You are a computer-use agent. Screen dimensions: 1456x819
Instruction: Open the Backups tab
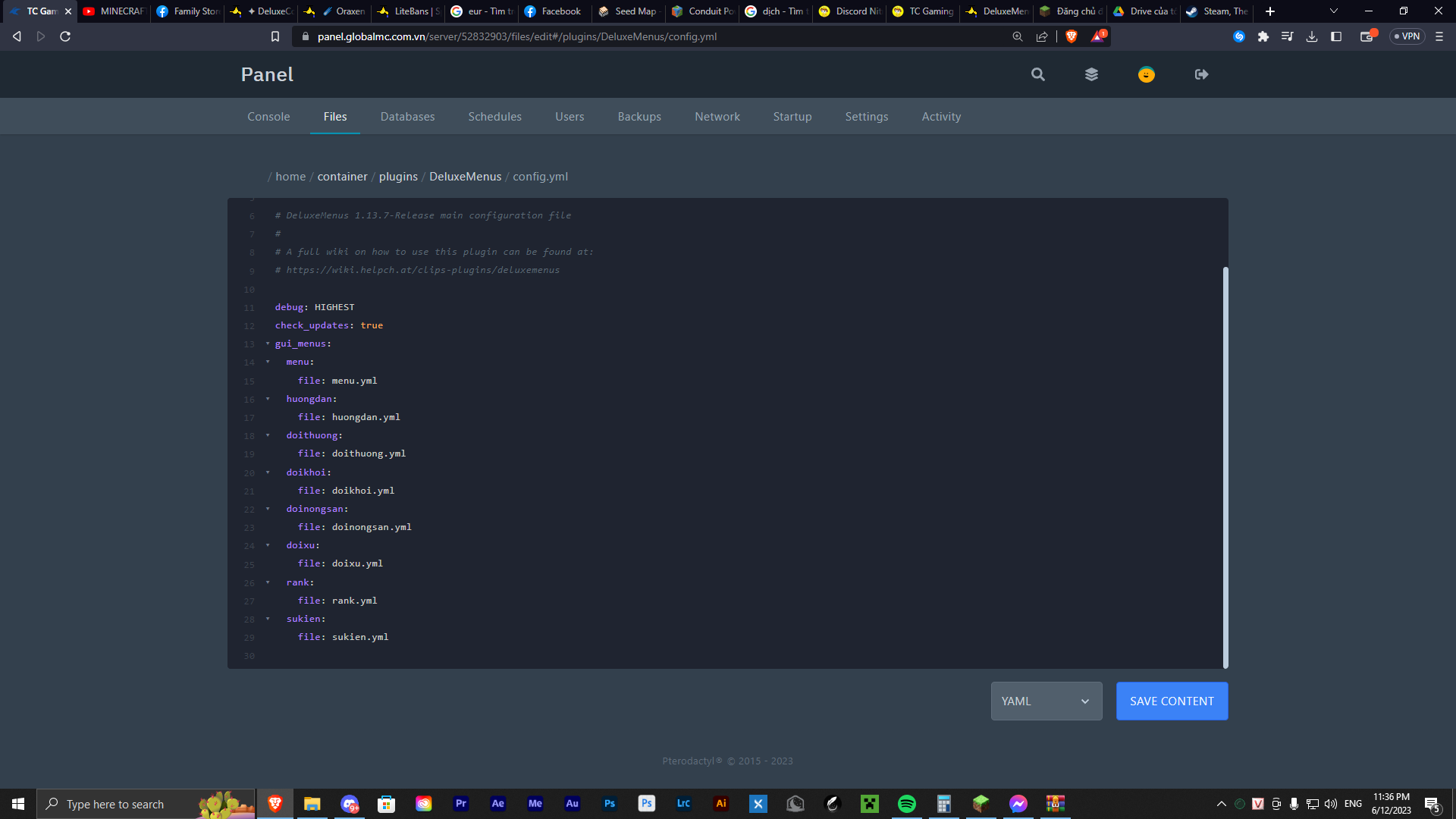639,117
